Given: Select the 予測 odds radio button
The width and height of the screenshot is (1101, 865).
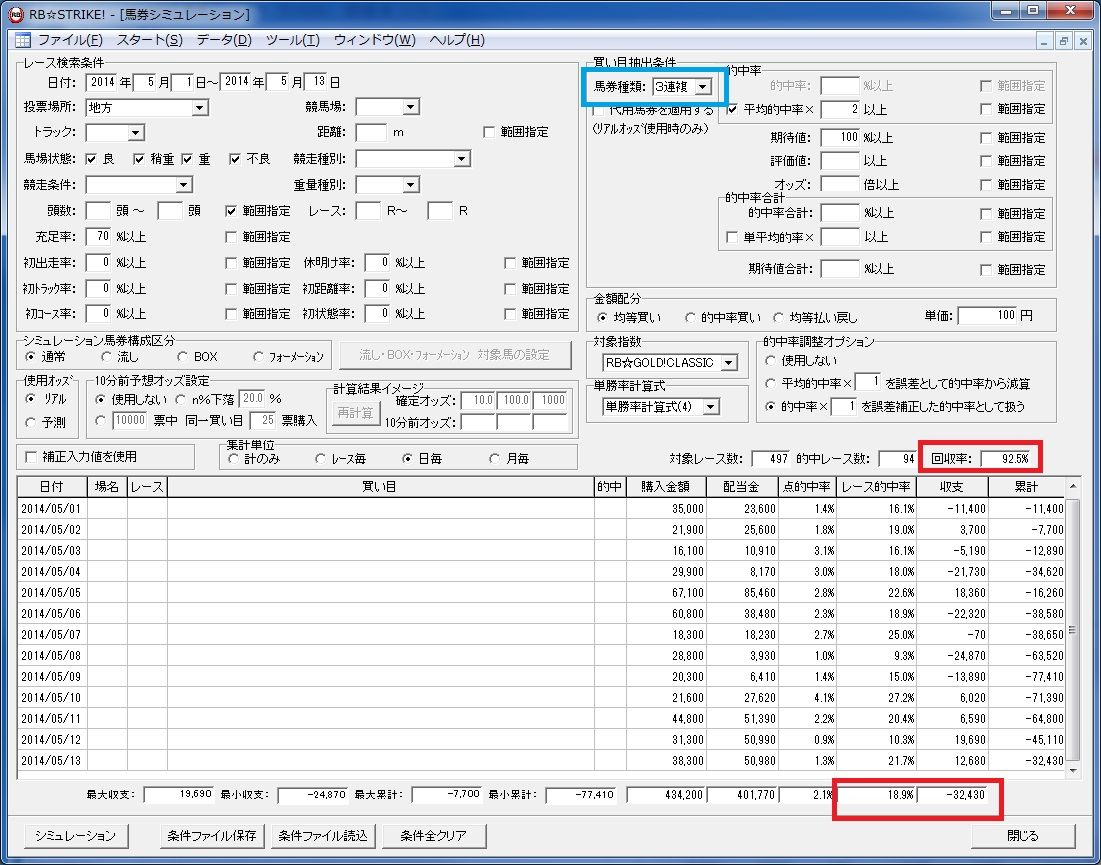Looking at the screenshot, I should click(30, 423).
